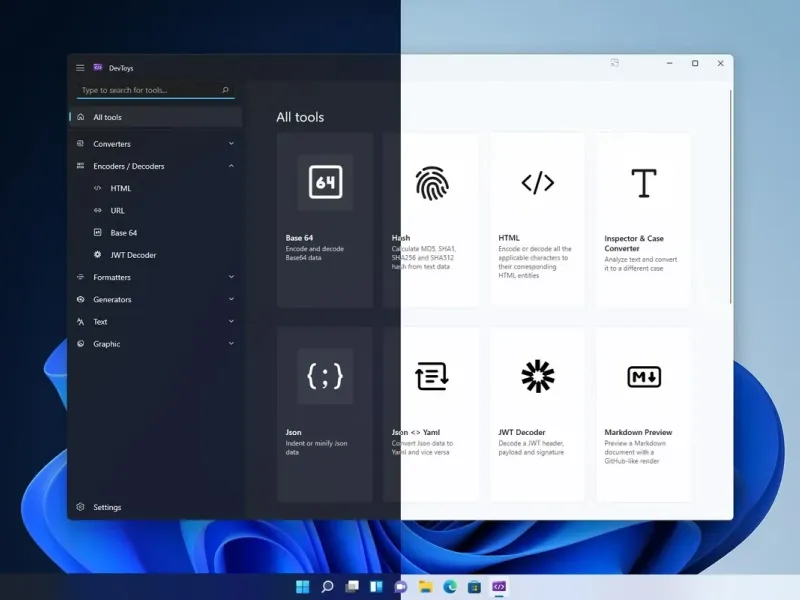Expand the Text chevron
This screenshot has height=600, width=800.
click(x=231, y=321)
